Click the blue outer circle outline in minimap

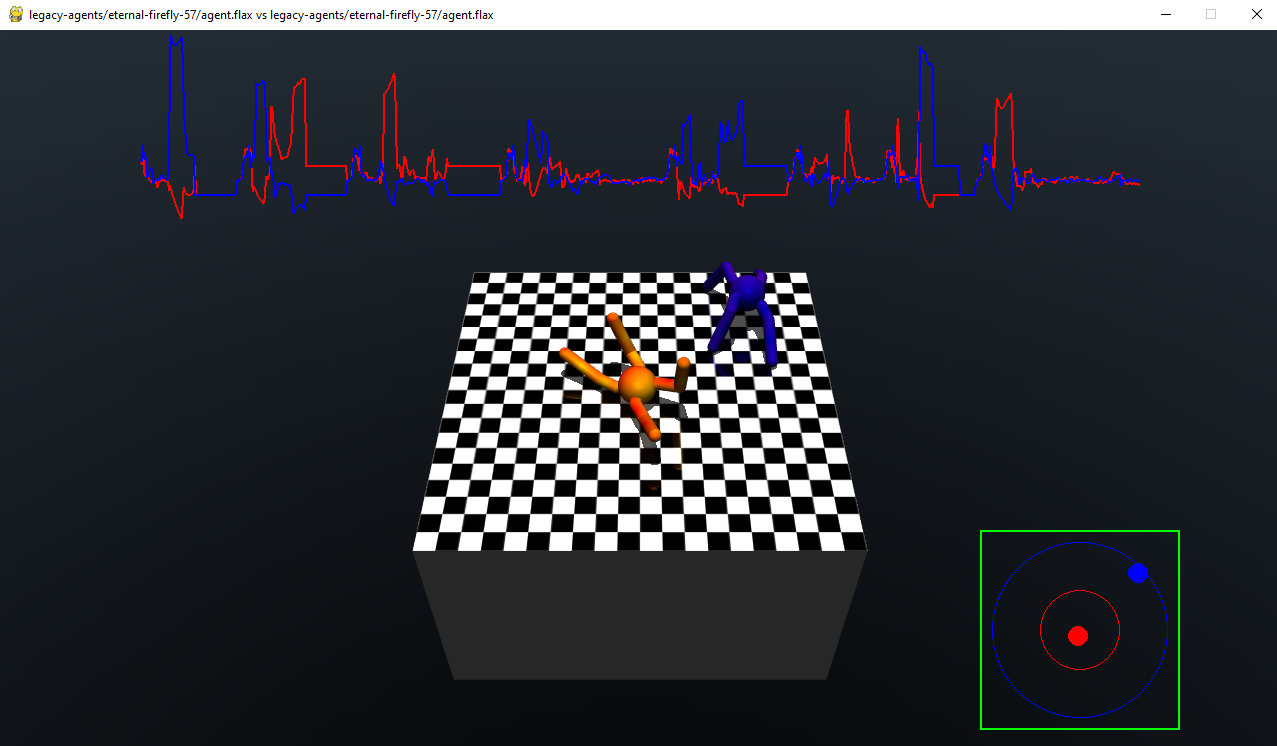[993, 630]
